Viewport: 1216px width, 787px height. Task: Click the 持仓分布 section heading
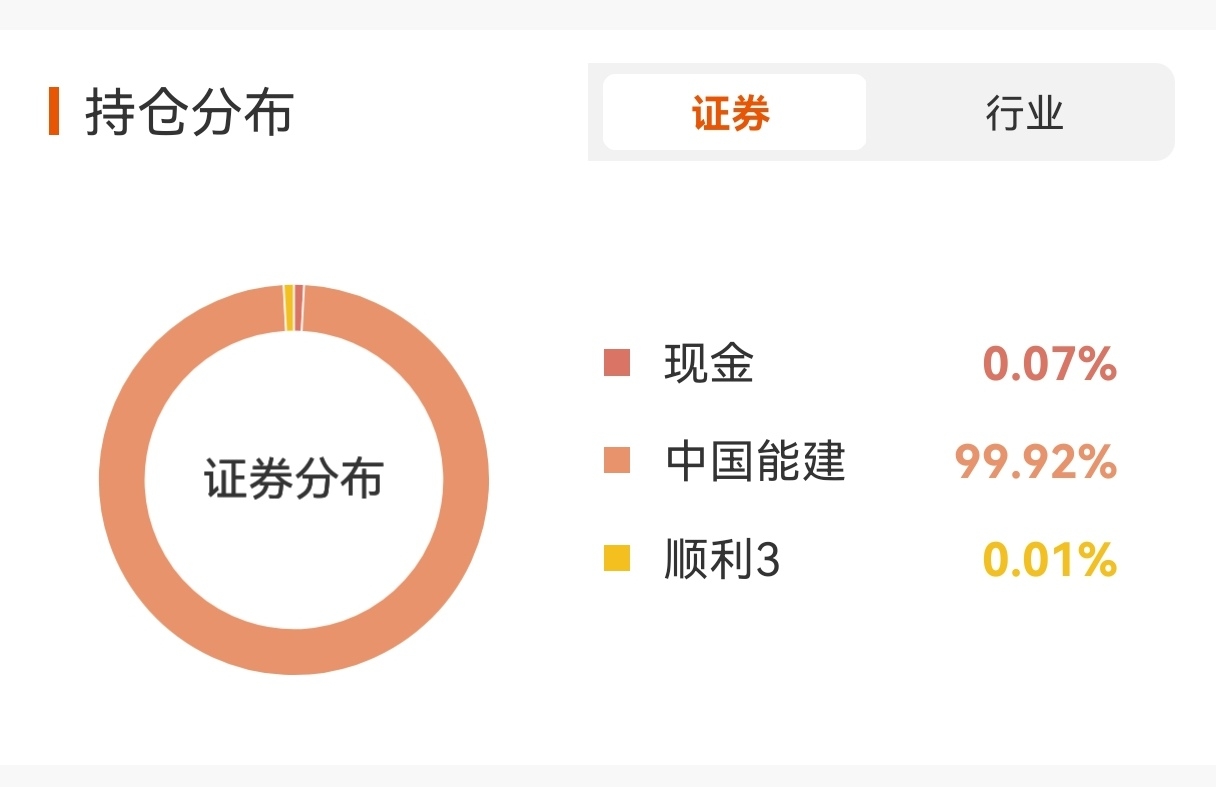pos(189,112)
